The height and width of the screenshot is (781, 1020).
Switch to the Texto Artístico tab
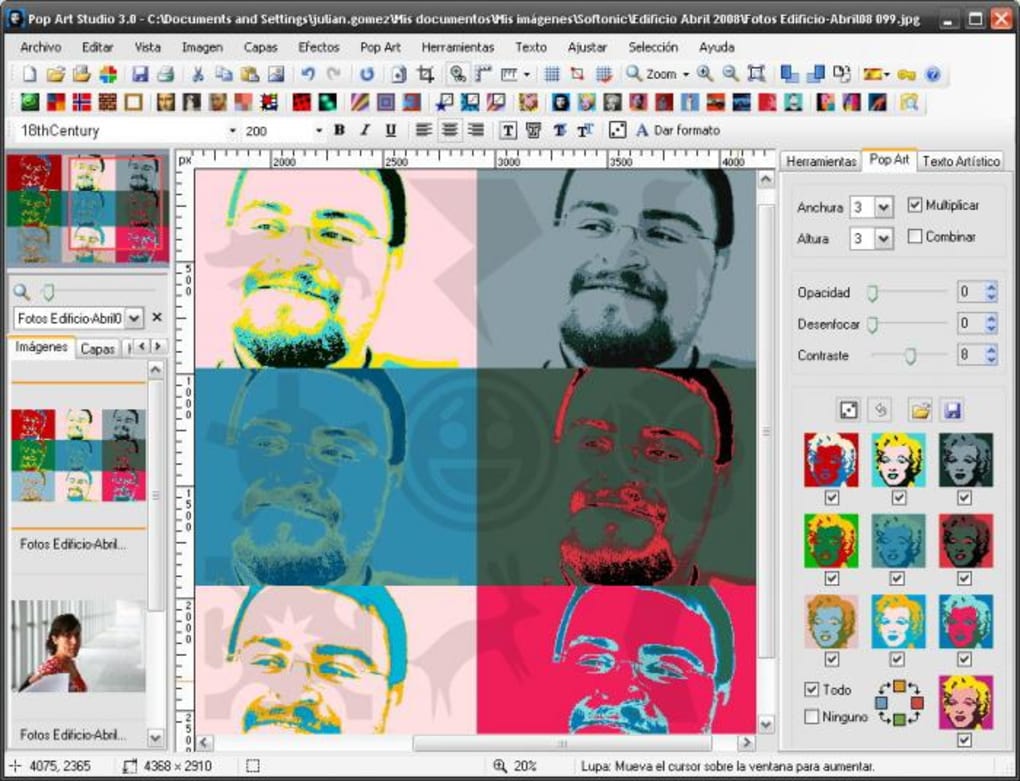pyautogui.click(x=960, y=160)
